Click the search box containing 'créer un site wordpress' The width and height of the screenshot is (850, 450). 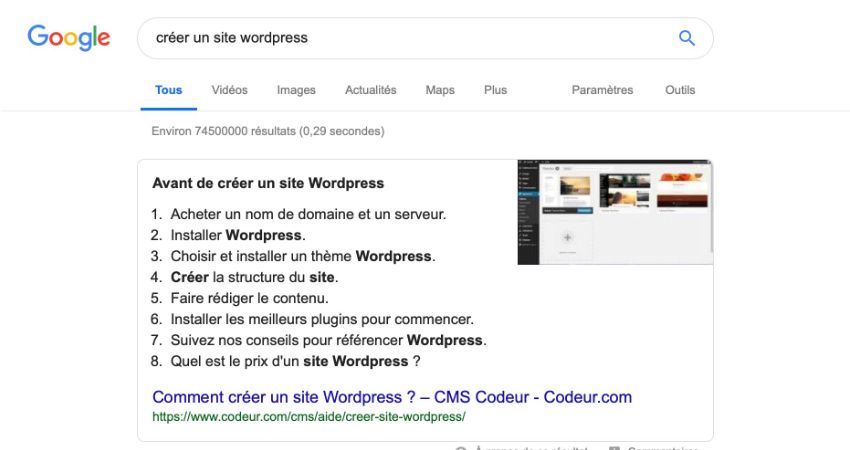400,38
